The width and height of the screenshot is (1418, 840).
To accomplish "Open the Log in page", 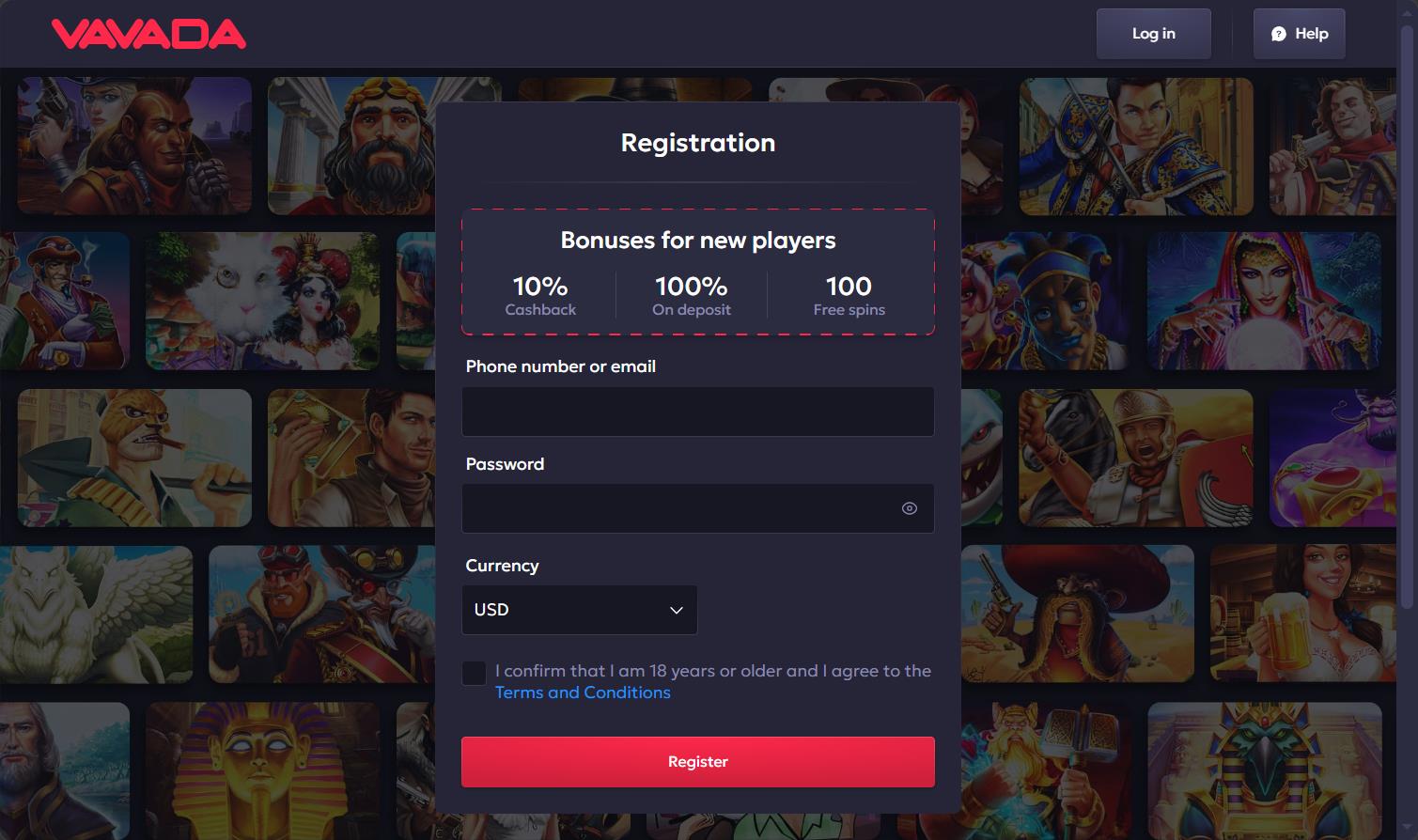I will 1153,34.
